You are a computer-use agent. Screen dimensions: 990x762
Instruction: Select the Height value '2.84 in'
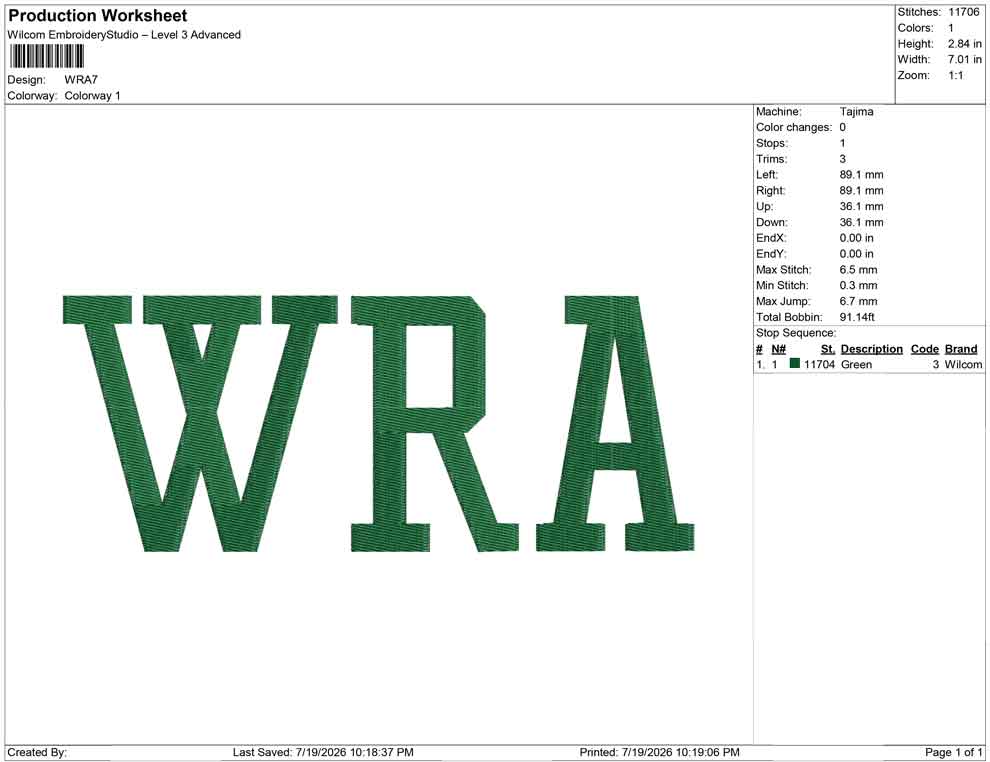pos(965,44)
